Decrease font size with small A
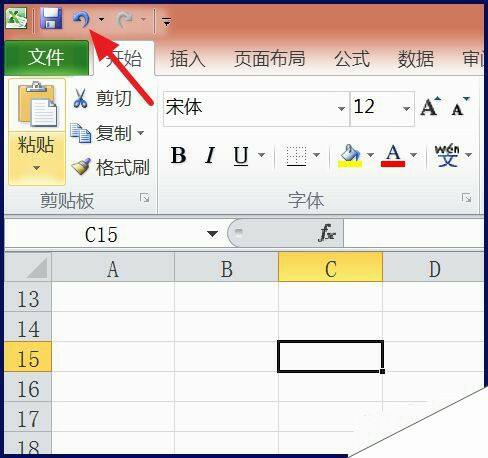 click(460, 107)
